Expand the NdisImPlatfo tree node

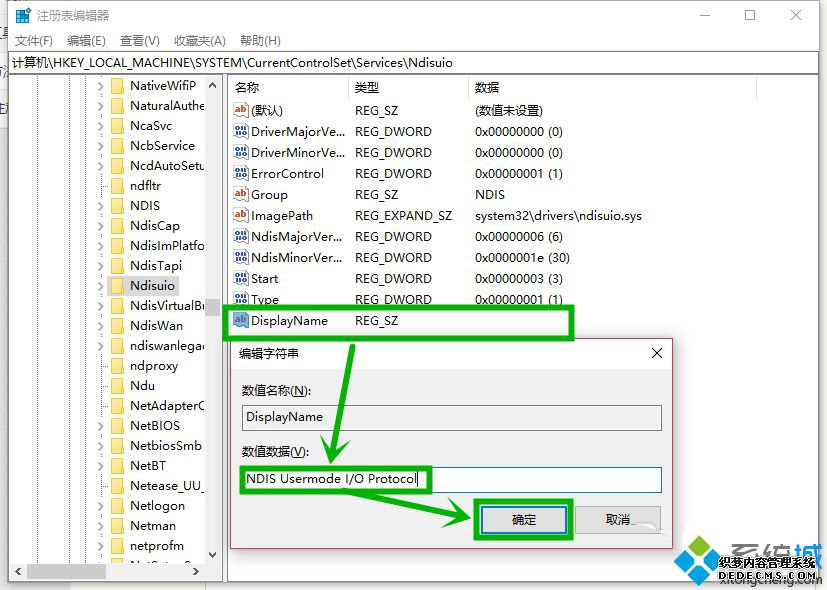pos(100,246)
